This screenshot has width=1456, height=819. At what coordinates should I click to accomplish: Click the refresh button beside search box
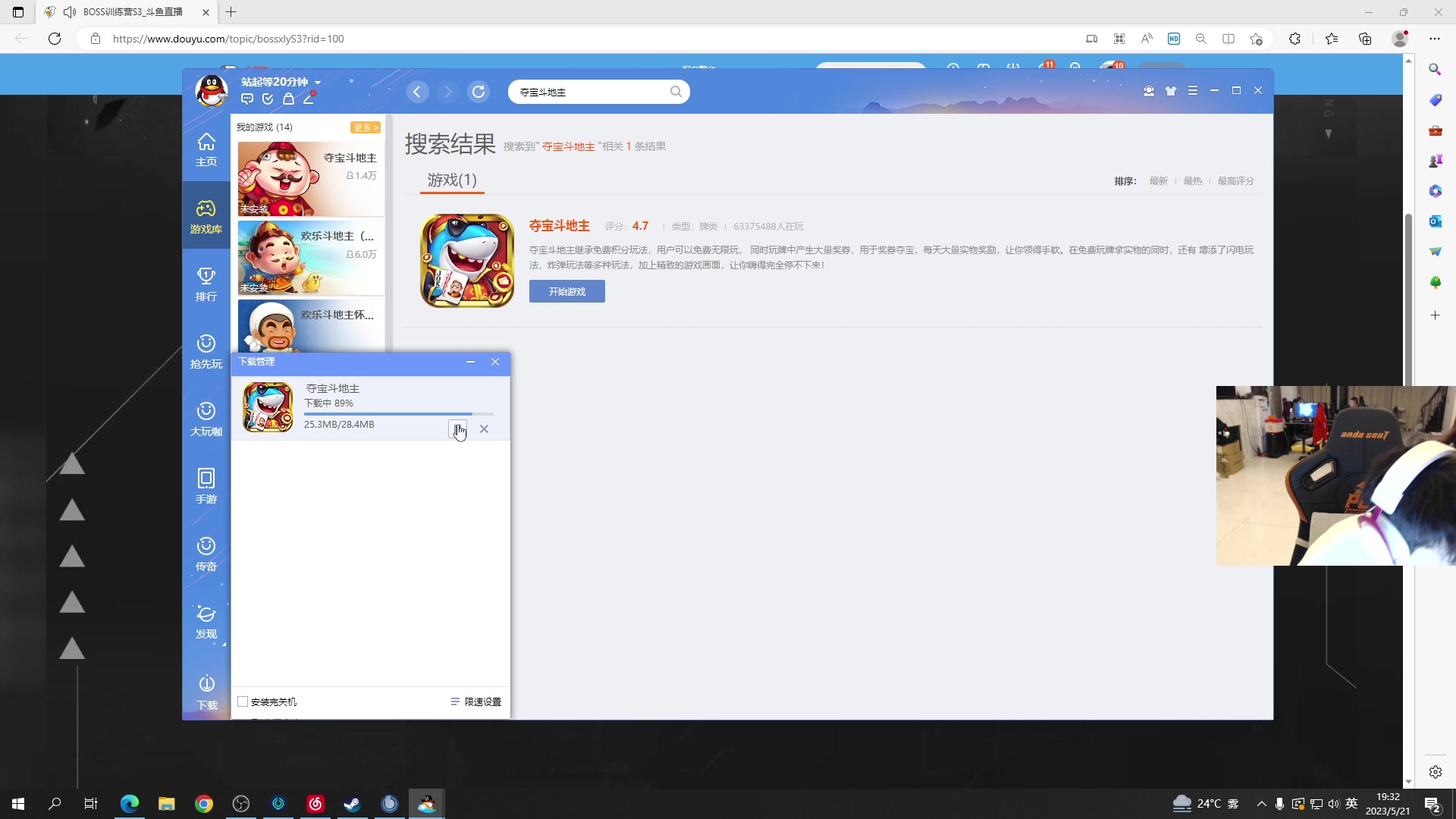(x=479, y=92)
